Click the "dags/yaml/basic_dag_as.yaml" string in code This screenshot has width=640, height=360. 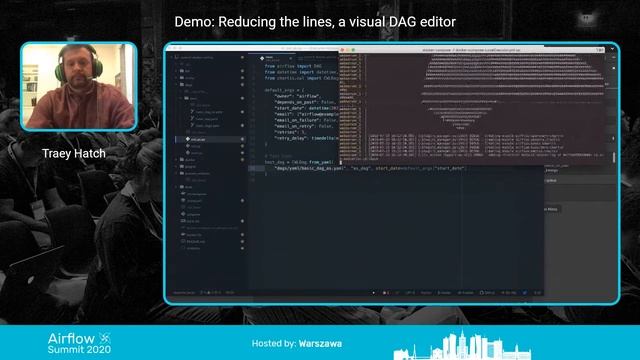tap(310, 168)
